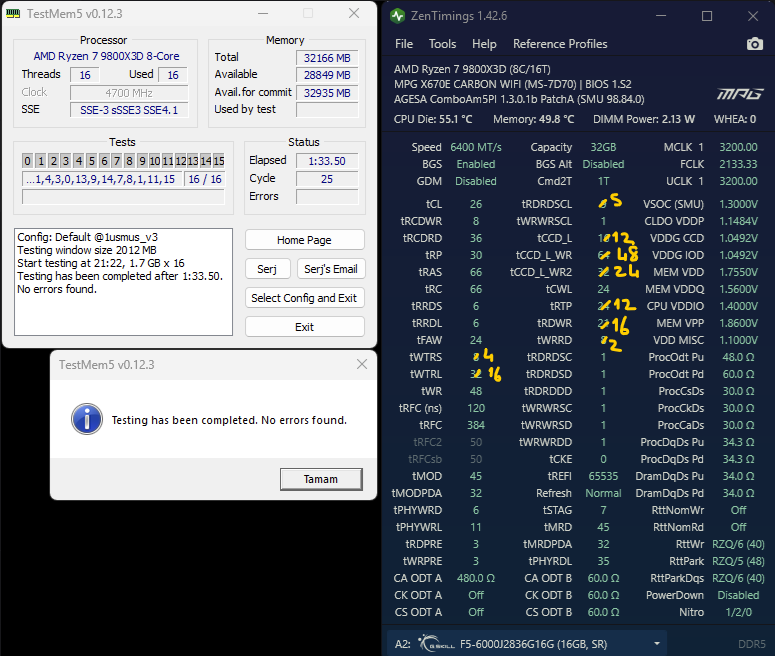
Task: Click the VSOC (SMU) value 1.3000V
Action: click(x=738, y=204)
